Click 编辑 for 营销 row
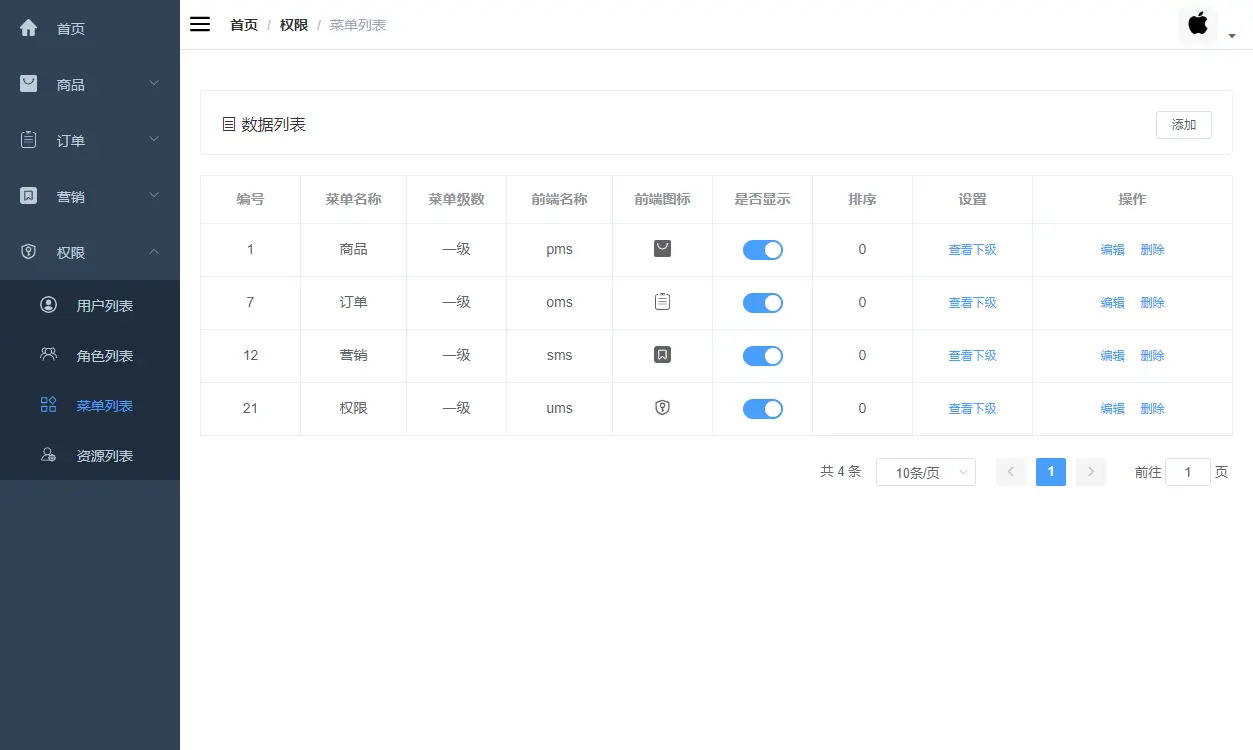 click(x=1112, y=356)
